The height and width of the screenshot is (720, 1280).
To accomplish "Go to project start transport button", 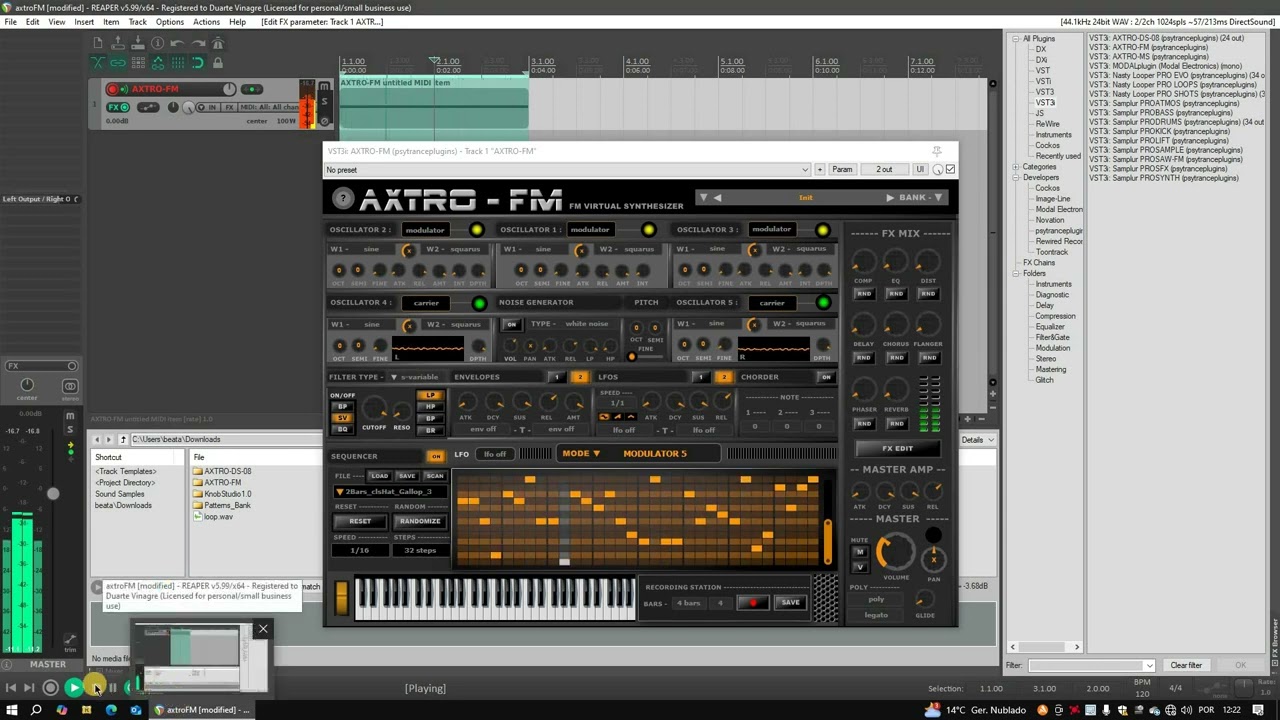I will 11,688.
